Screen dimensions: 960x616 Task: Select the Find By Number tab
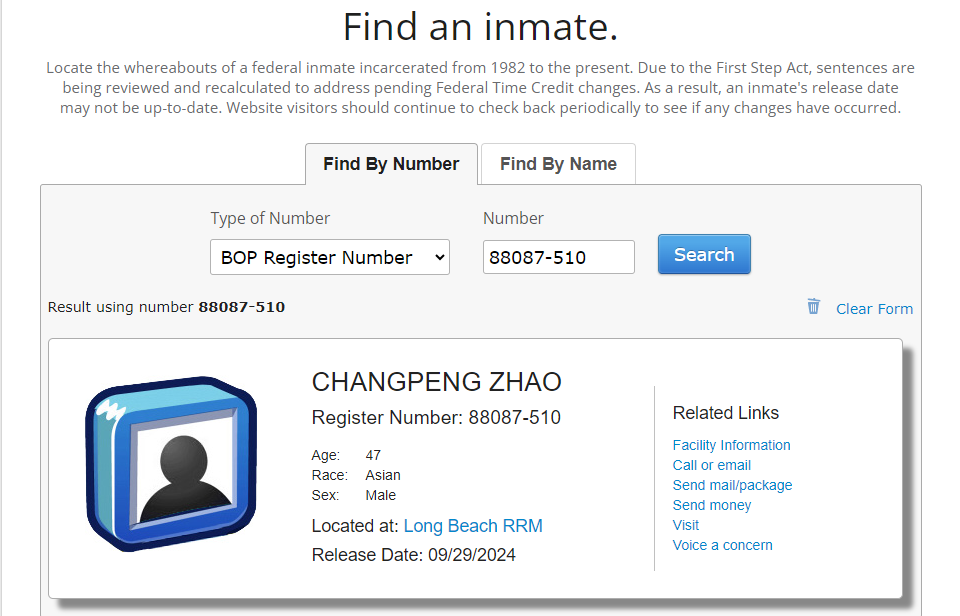pyautogui.click(x=390, y=163)
